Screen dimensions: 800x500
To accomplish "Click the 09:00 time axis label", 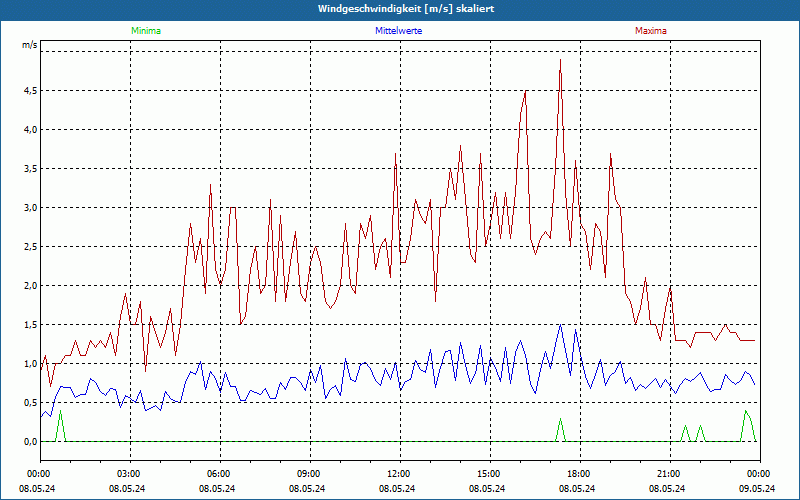I will coord(310,474).
